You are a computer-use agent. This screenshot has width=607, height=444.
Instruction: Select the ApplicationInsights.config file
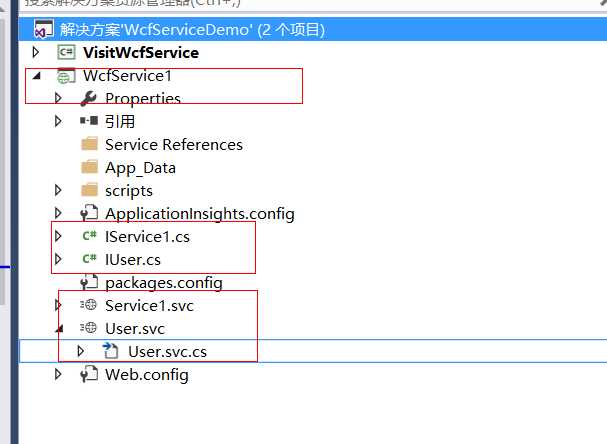click(200, 214)
